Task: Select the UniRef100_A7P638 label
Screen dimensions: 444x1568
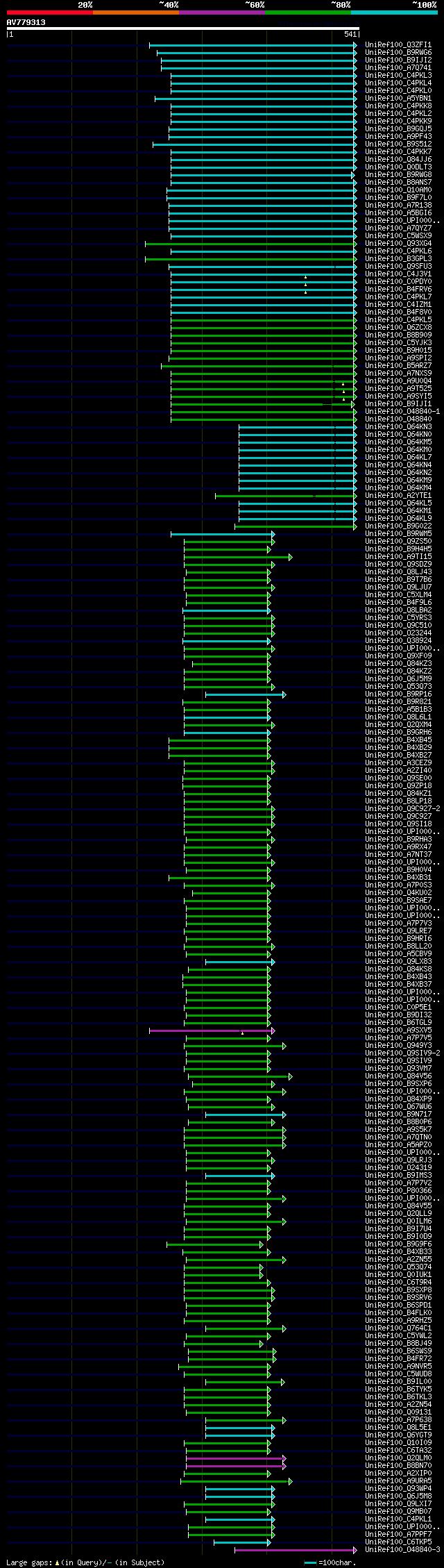Action: [398, 1420]
